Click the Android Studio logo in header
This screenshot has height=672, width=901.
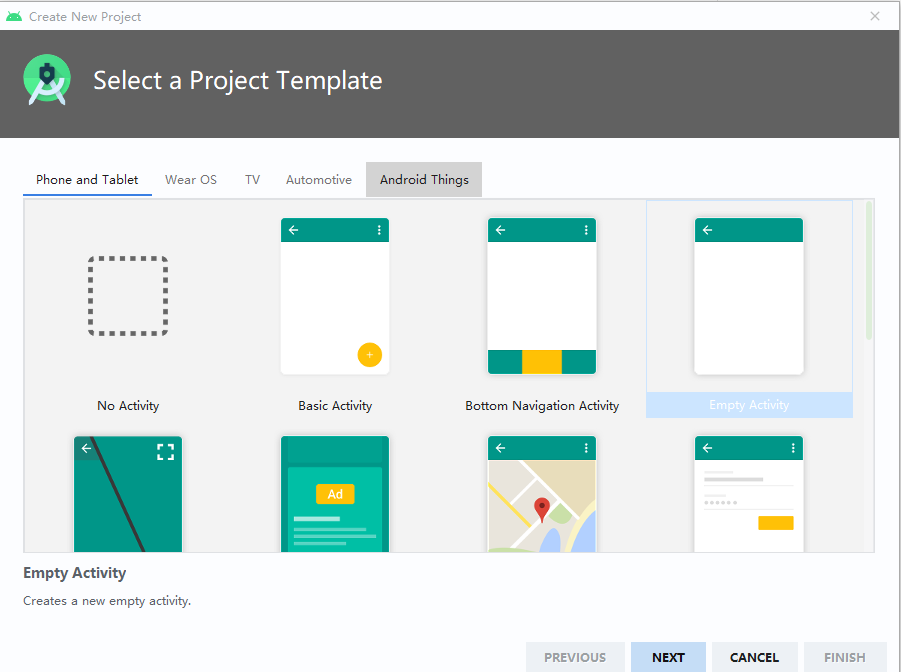tap(47, 80)
